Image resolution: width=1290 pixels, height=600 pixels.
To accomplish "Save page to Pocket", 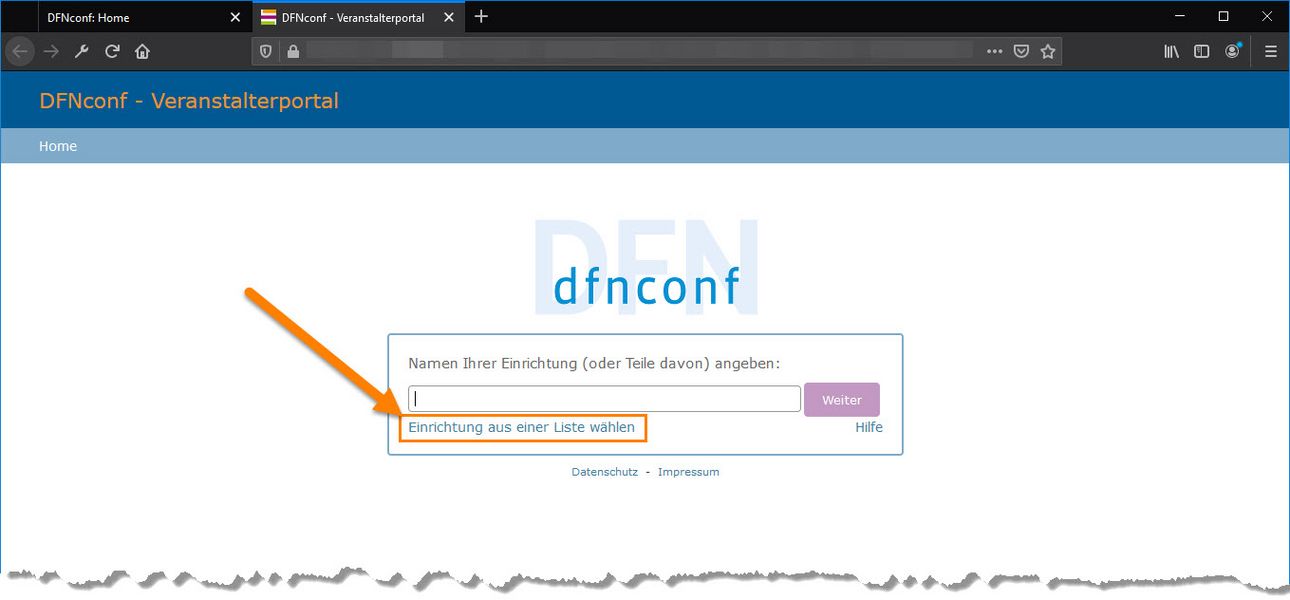I will [1021, 51].
